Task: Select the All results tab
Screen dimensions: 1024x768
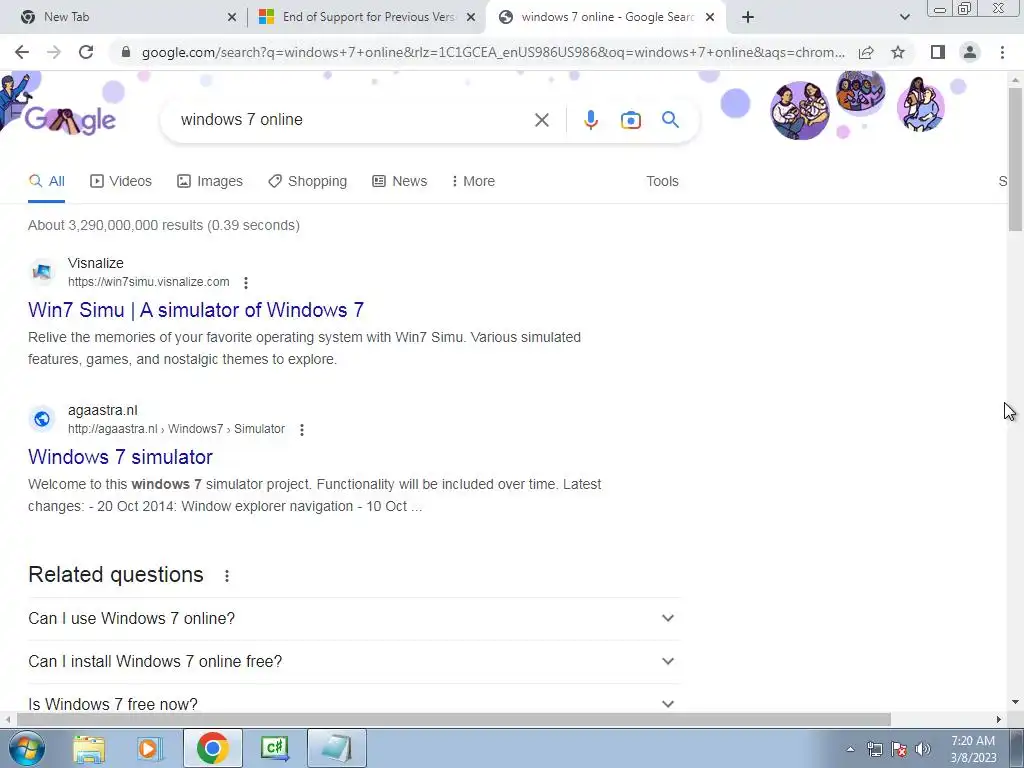Action: 46,181
